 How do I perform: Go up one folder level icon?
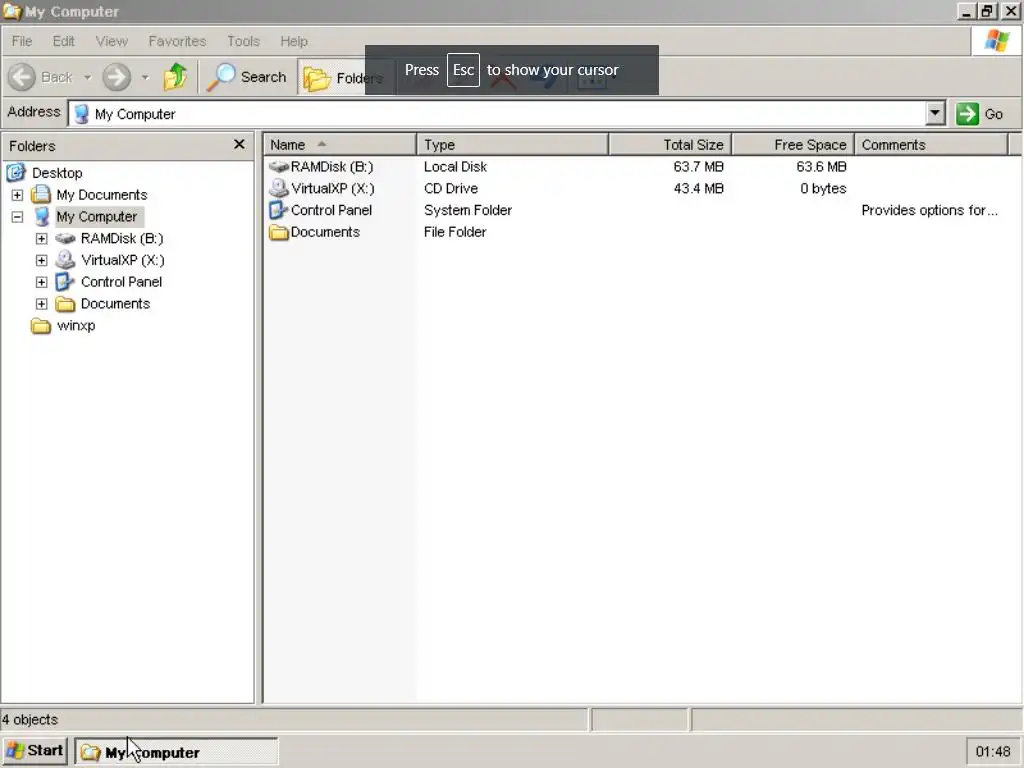pos(175,77)
